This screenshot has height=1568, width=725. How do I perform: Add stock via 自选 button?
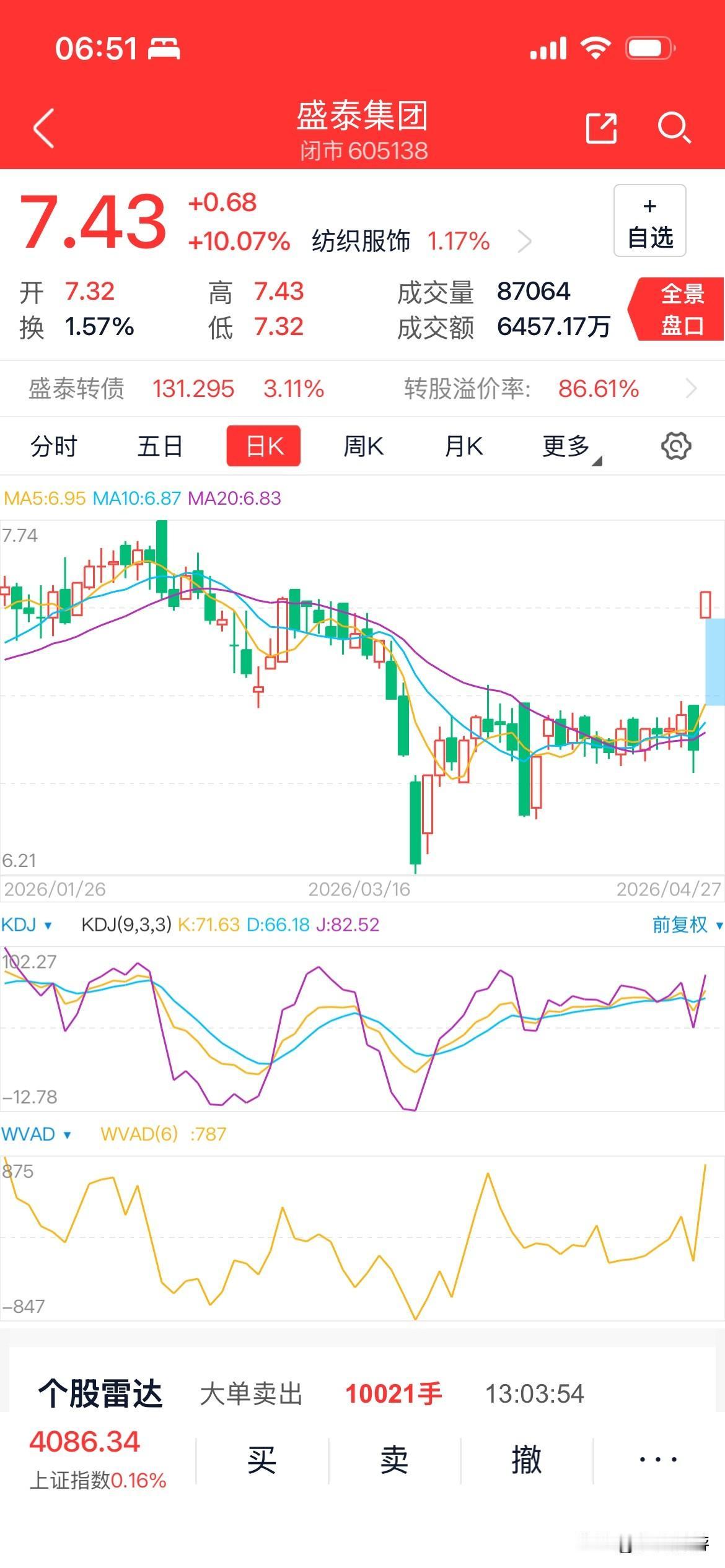click(649, 220)
